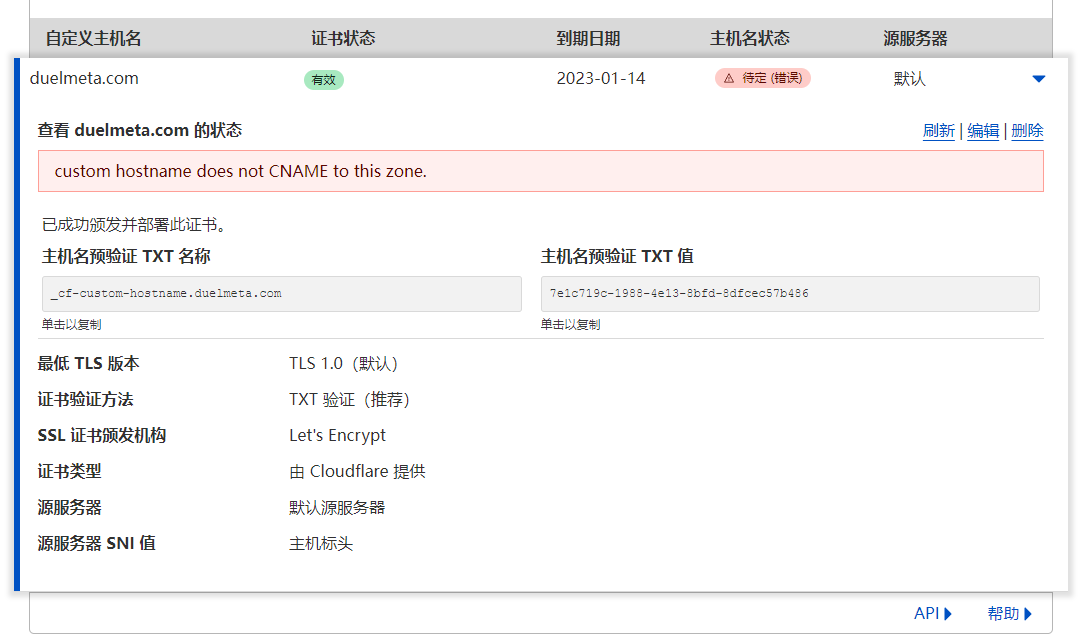Open the API link at the bottom

[x=933, y=614]
